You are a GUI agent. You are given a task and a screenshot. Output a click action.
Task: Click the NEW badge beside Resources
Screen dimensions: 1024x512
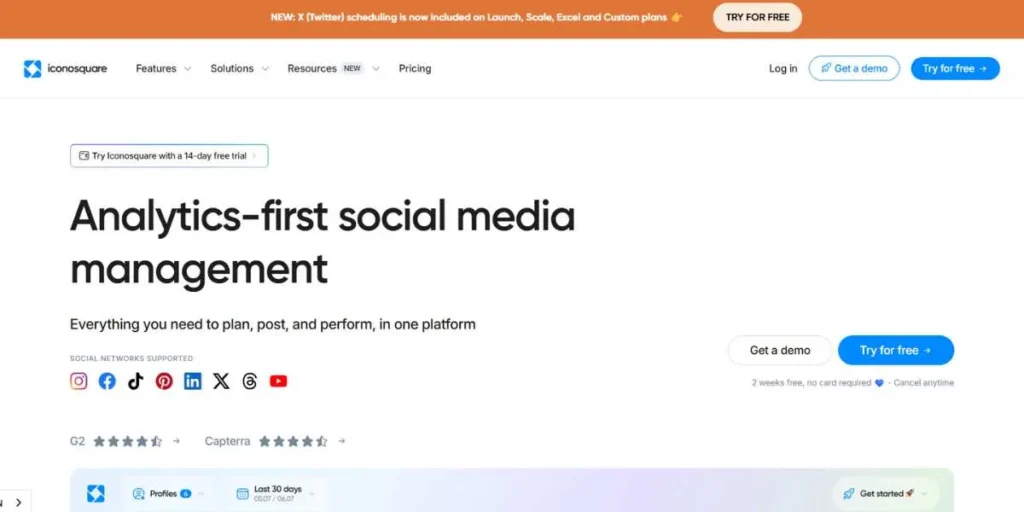[352, 69]
